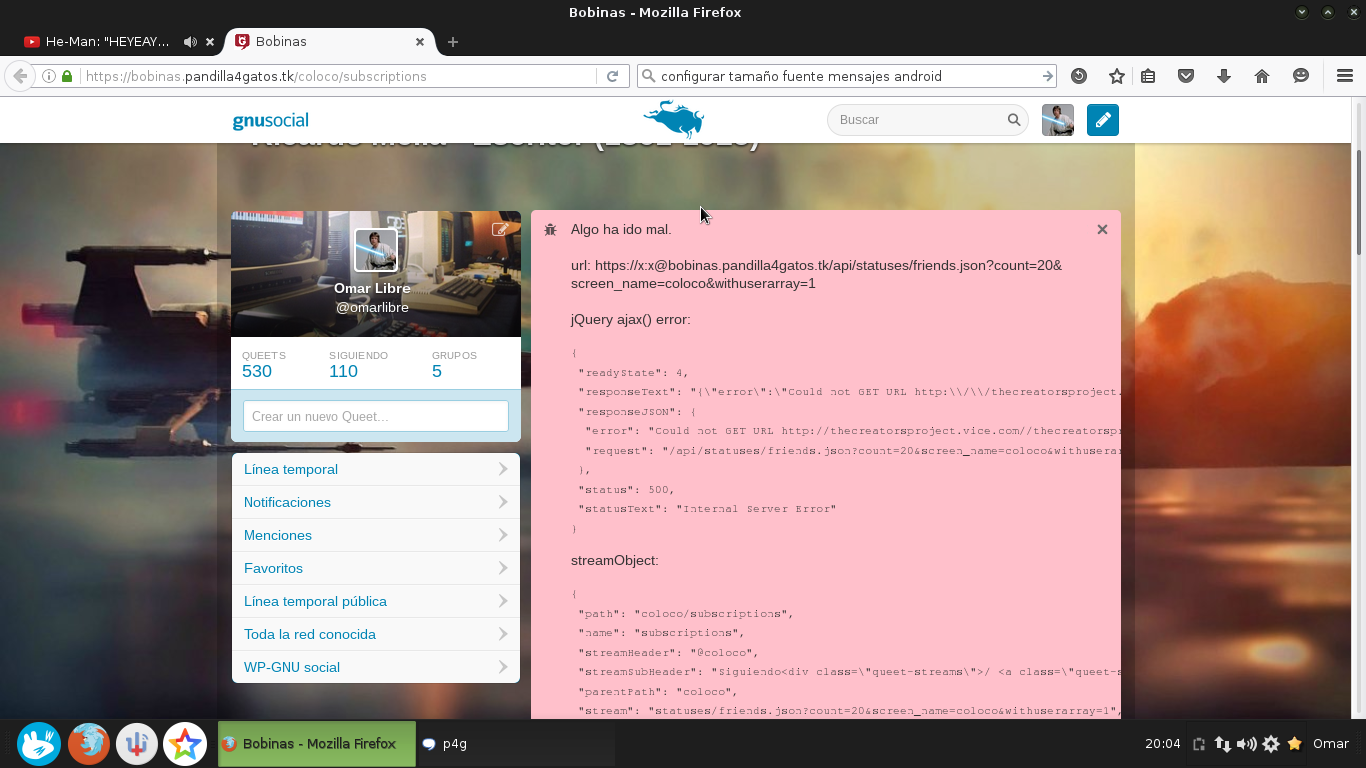Image resolution: width=1366 pixels, height=768 pixels.
Task: Open the settings gear in system tray
Action: coord(1271,744)
